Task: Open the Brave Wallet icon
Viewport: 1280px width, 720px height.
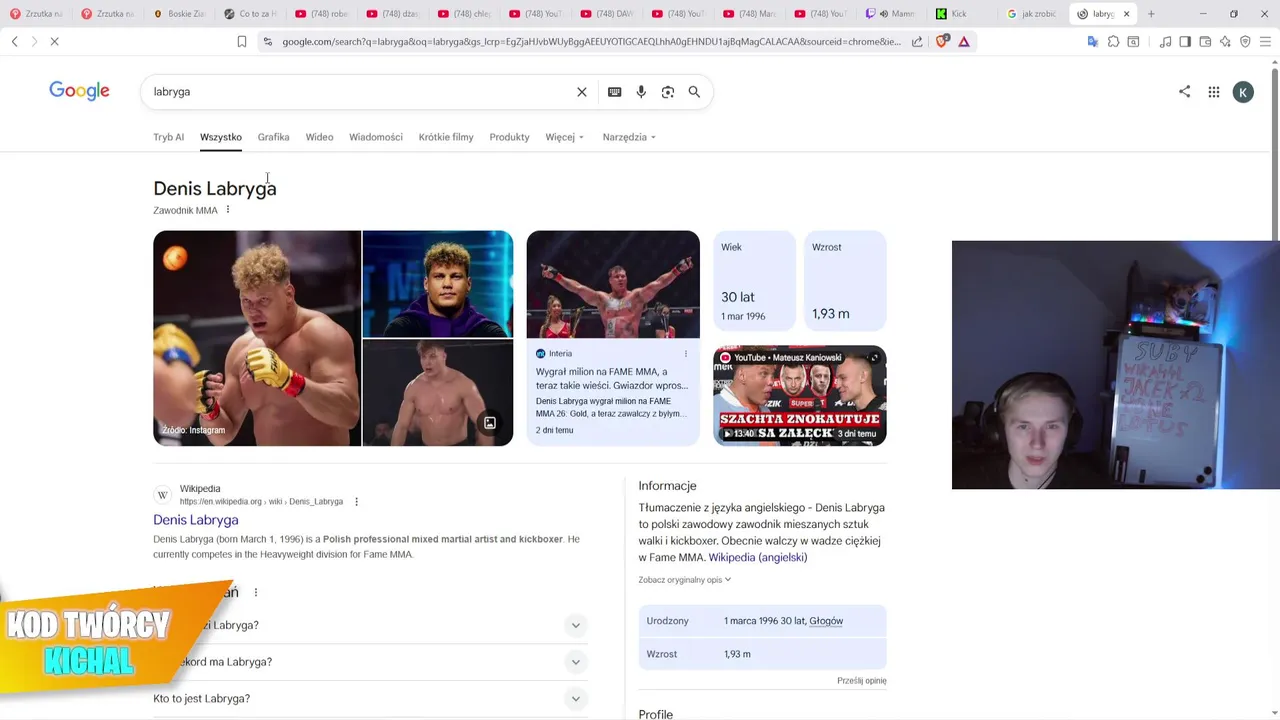Action: tap(1205, 41)
